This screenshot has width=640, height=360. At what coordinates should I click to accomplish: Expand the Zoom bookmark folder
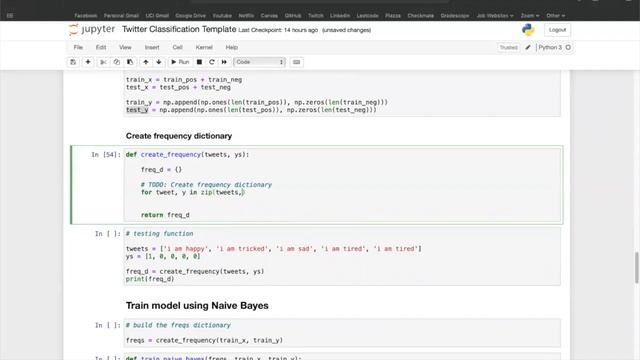coord(530,16)
